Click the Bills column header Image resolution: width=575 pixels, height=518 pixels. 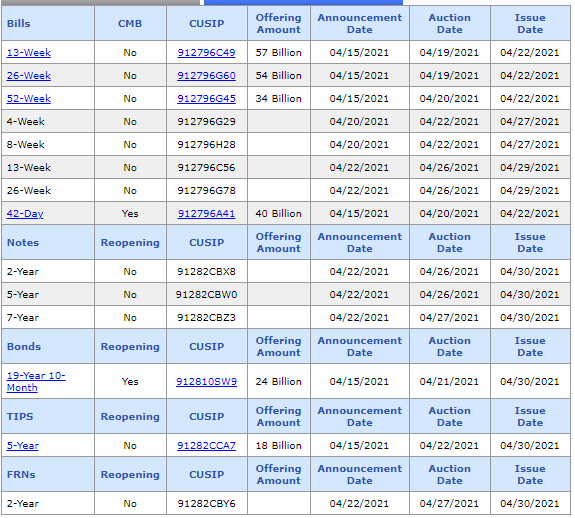click(x=19, y=23)
